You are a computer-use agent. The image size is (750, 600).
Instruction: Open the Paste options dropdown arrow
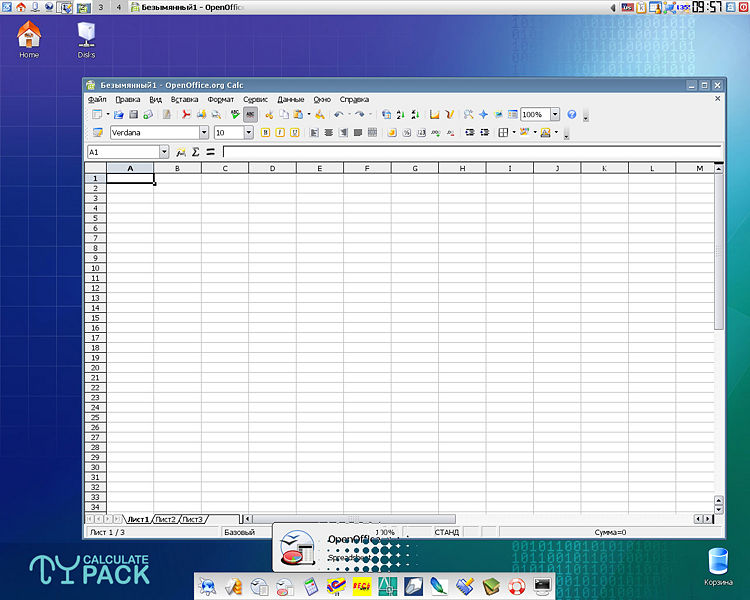pyautogui.click(x=309, y=114)
